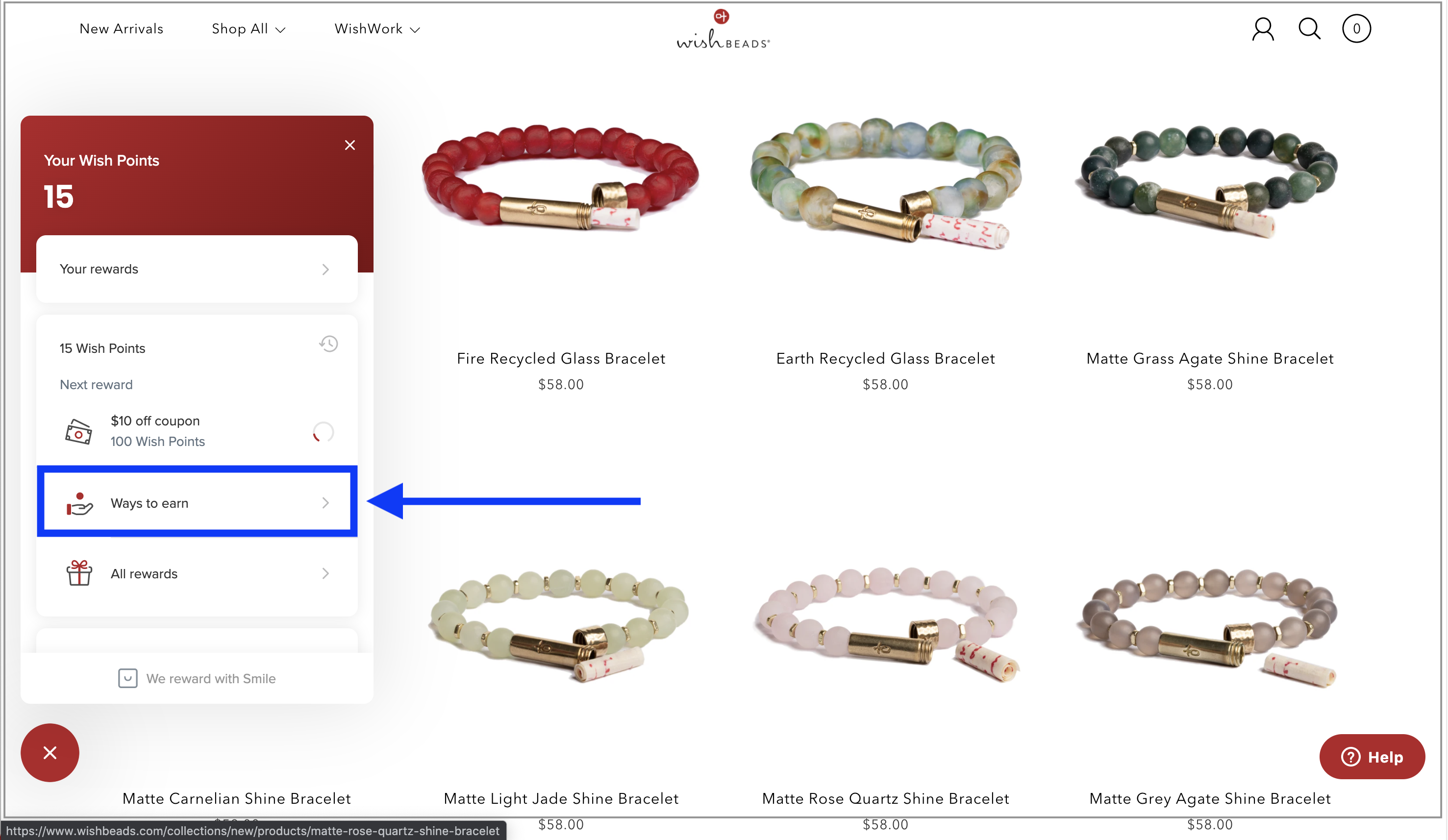Open the cart icon showing 0

pyautogui.click(x=1356, y=29)
